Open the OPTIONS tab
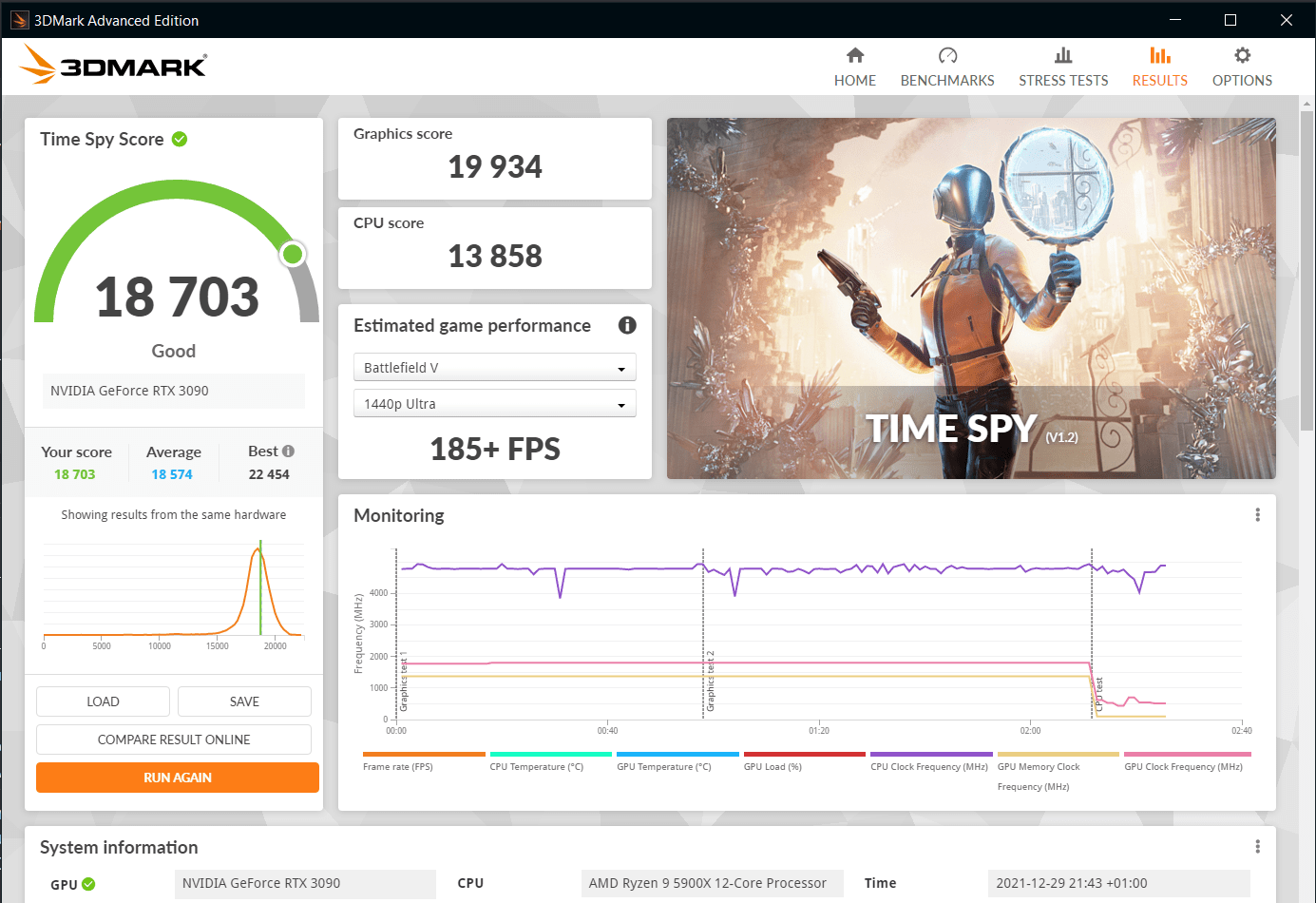Image resolution: width=1316 pixels, height=903 pixels. click(1242, 67)
